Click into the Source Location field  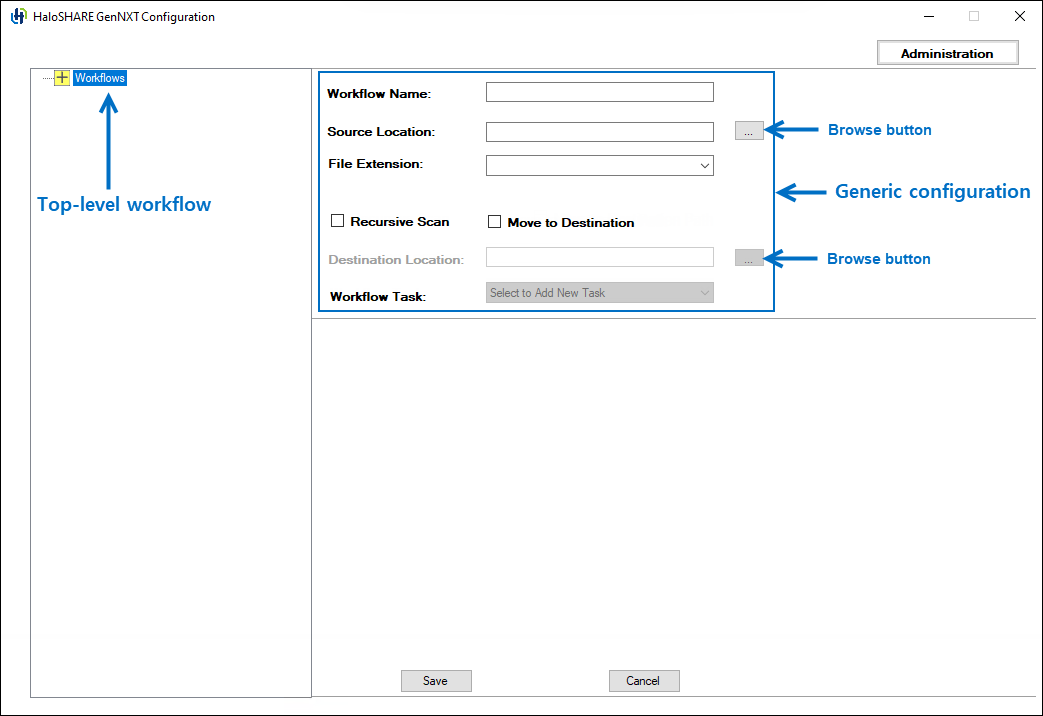pyautogui.click(x=599, y=132)
